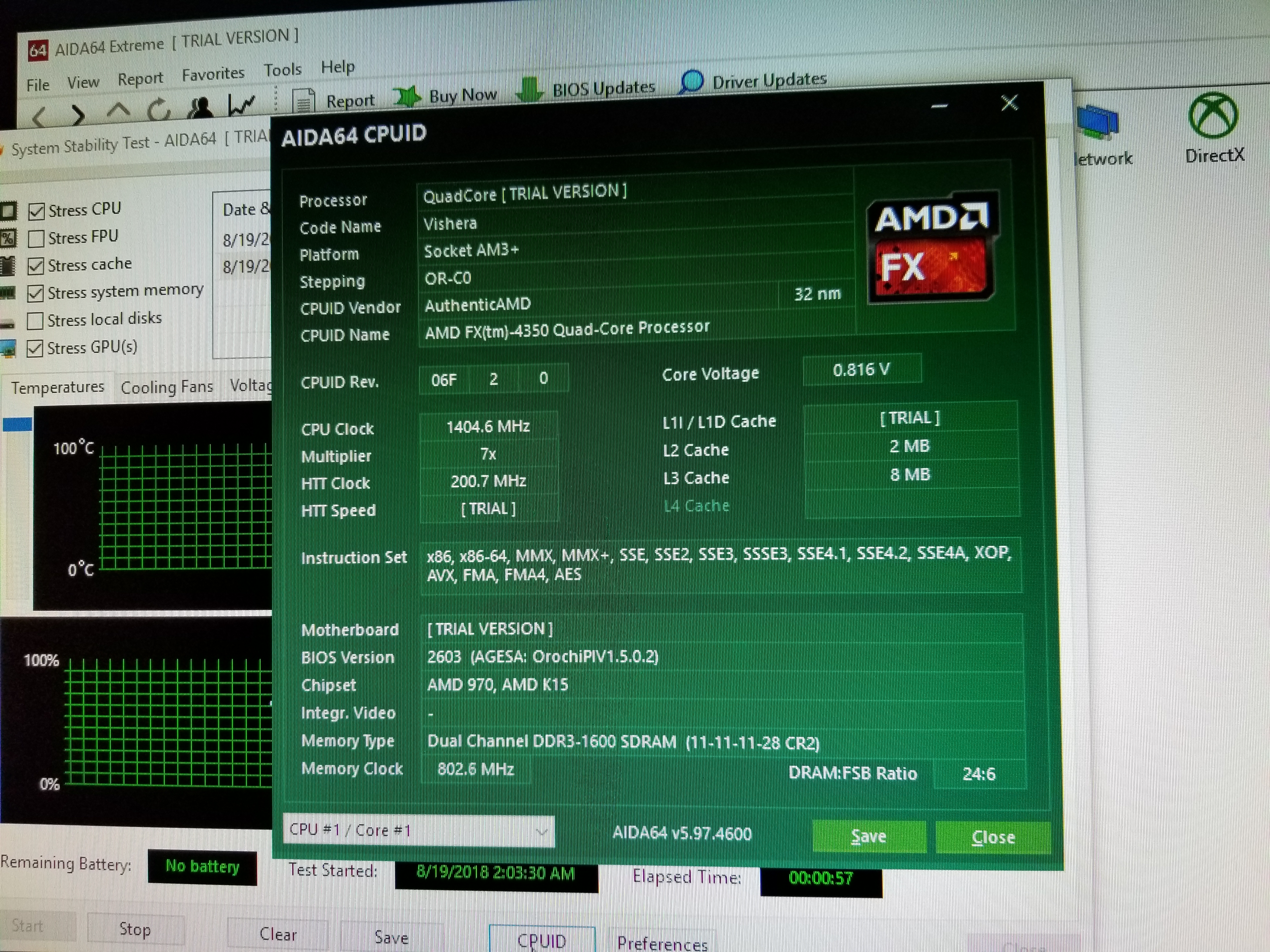This screenshot has width=1270, height=952.
Task: Click the L3 Cache 8 MB value
Action: point(910,474)
